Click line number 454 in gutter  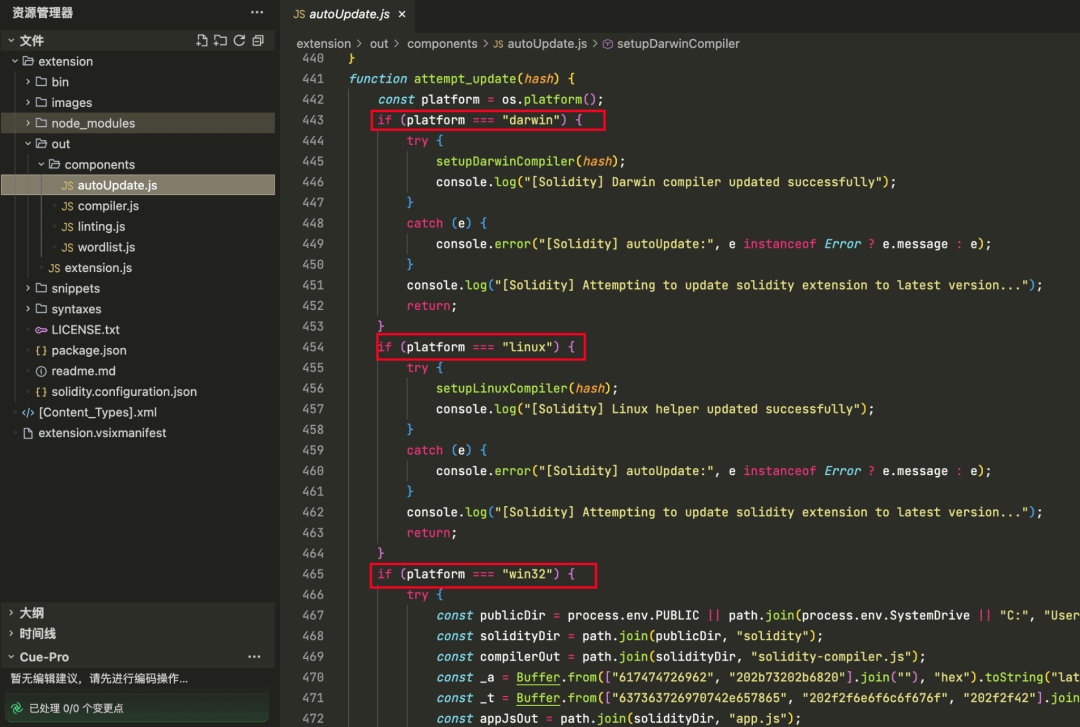coord(313,347)
